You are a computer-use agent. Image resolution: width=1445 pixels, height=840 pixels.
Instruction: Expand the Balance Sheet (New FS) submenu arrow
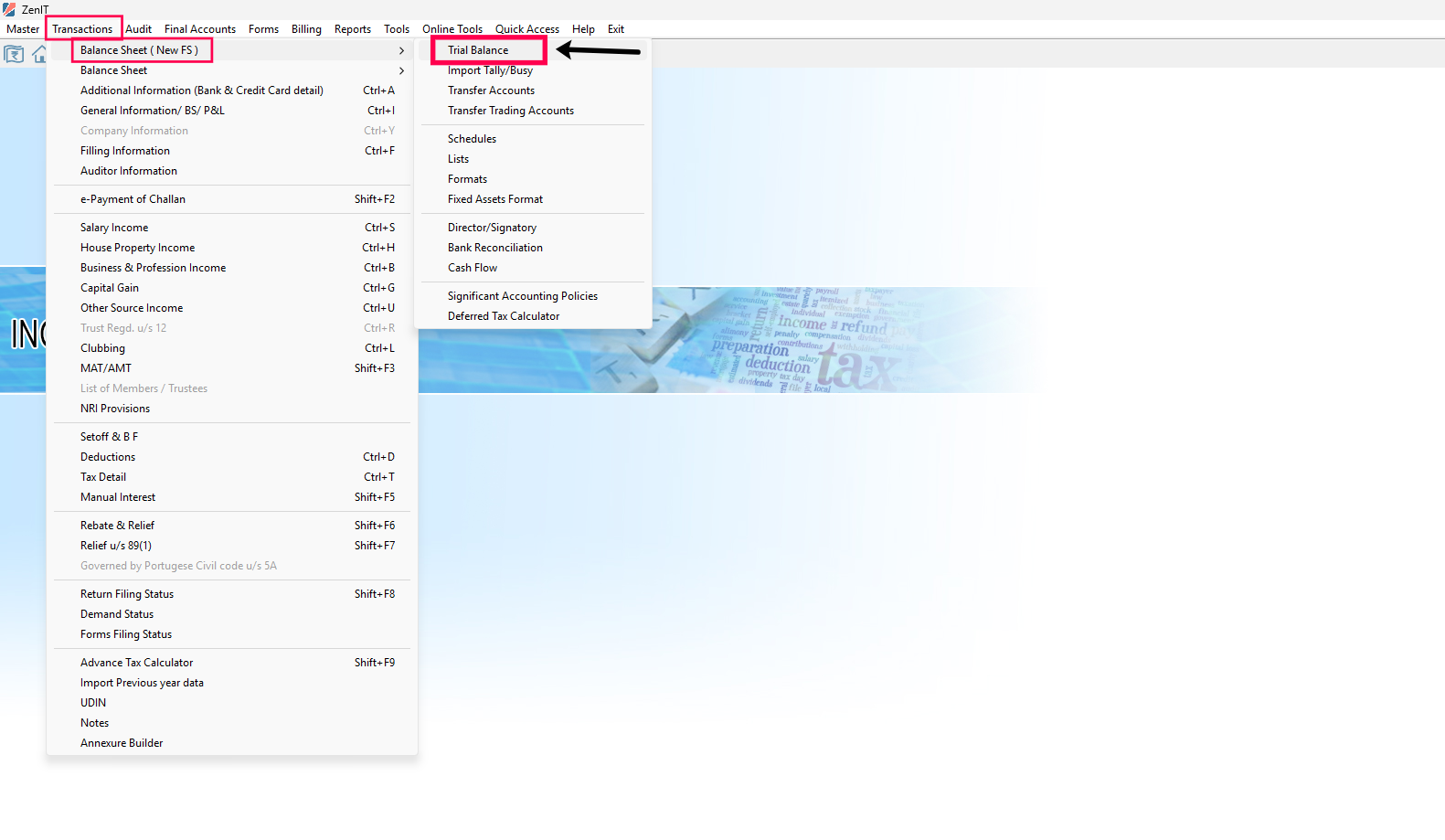click(x=401, y=50)
